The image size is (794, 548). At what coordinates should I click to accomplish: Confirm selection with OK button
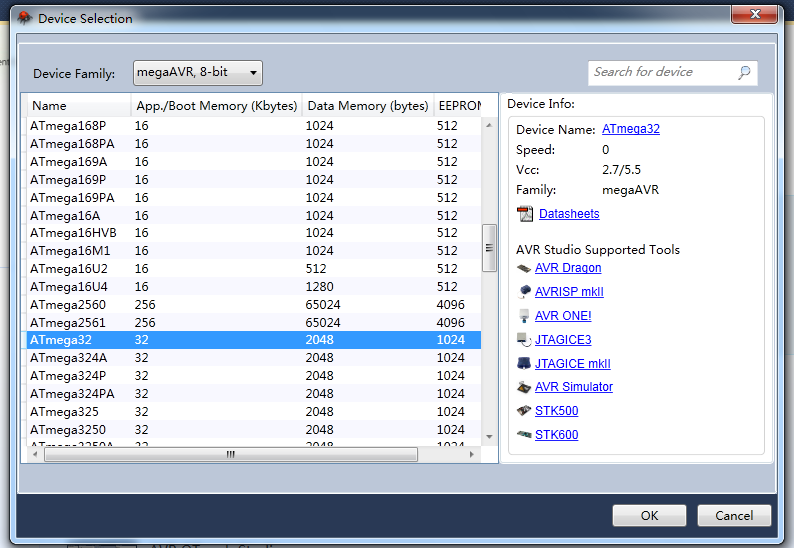point(649,516)
